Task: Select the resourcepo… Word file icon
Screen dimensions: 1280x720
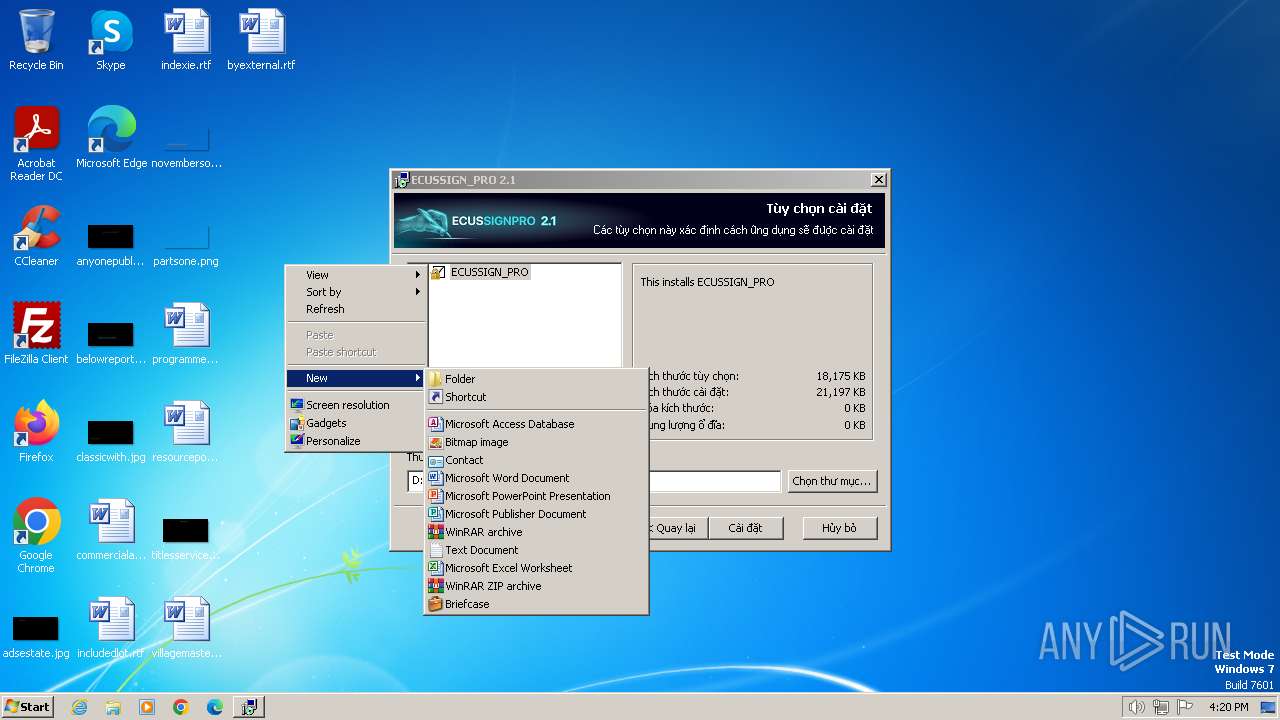Action: [x=186, y=432]
